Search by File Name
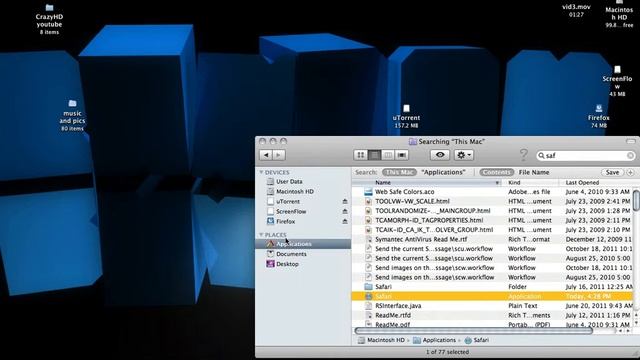Viewport: 640px width, 360px height. tap(534, 172)
